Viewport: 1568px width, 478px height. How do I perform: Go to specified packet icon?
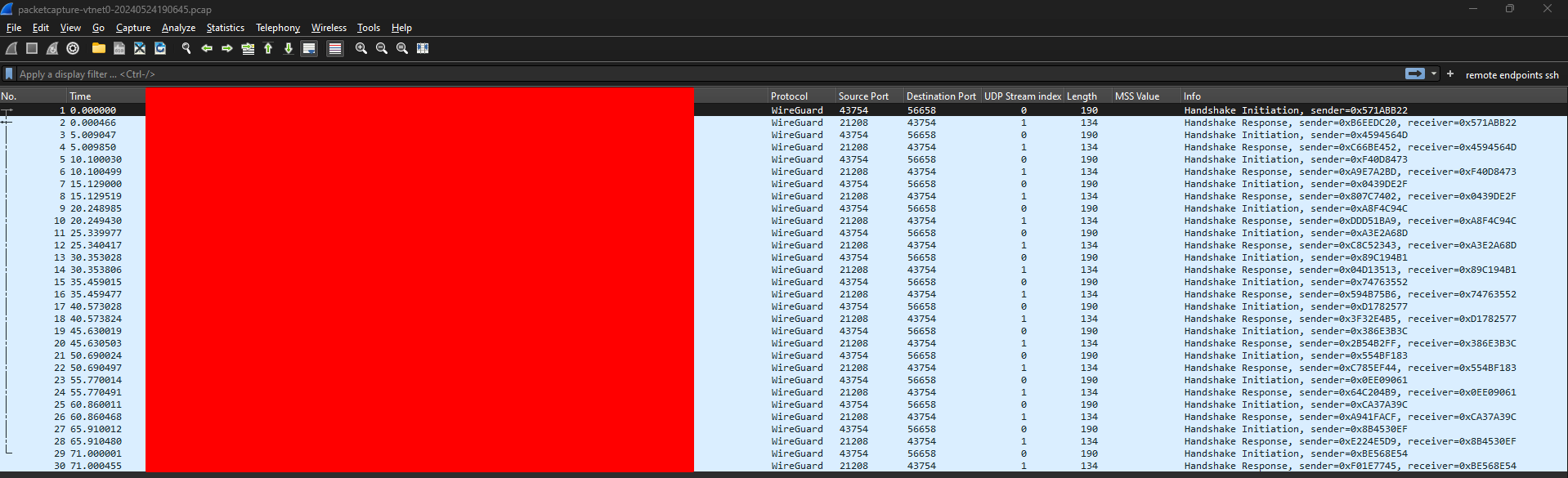[248, 48]
